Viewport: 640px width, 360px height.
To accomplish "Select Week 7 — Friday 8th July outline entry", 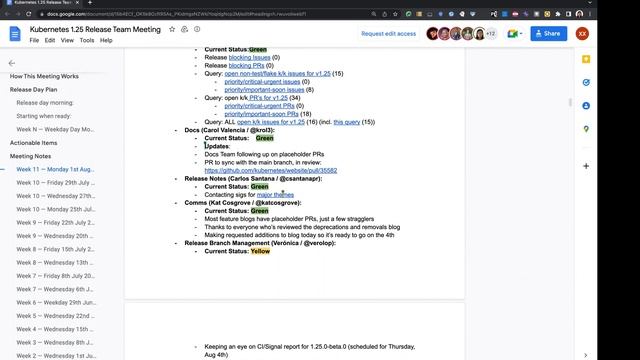I will pos(55,276).
